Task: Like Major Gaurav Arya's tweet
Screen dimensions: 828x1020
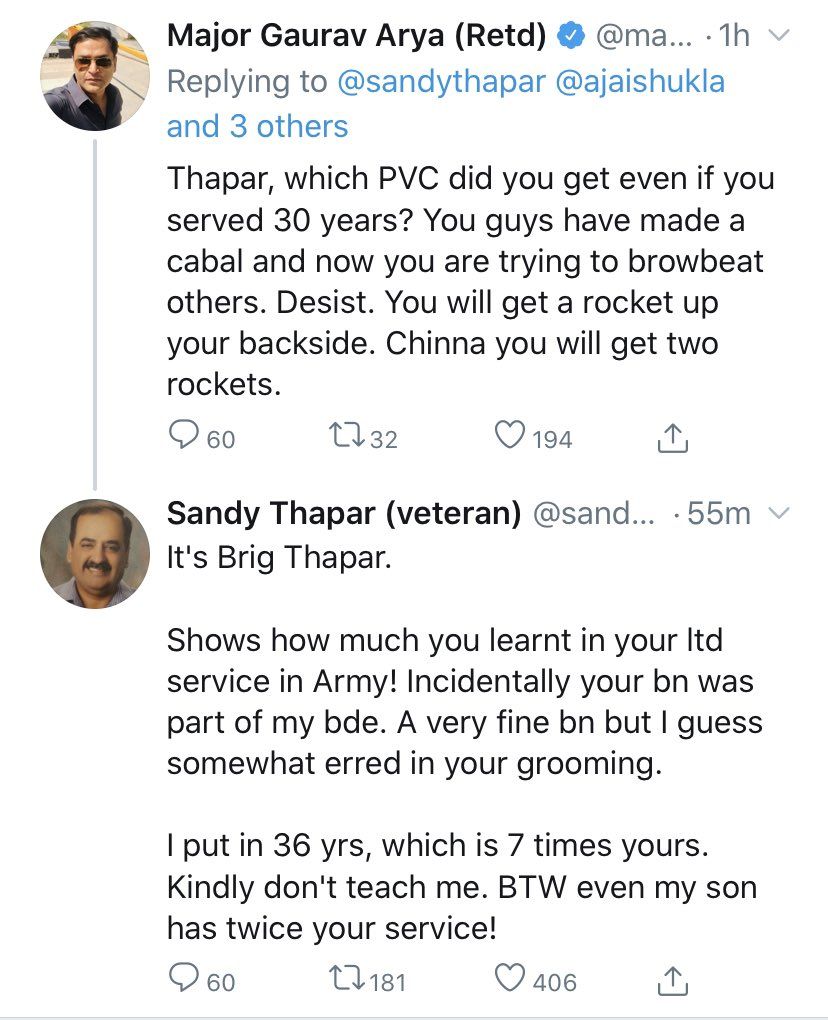Action: tap(511, 437)
